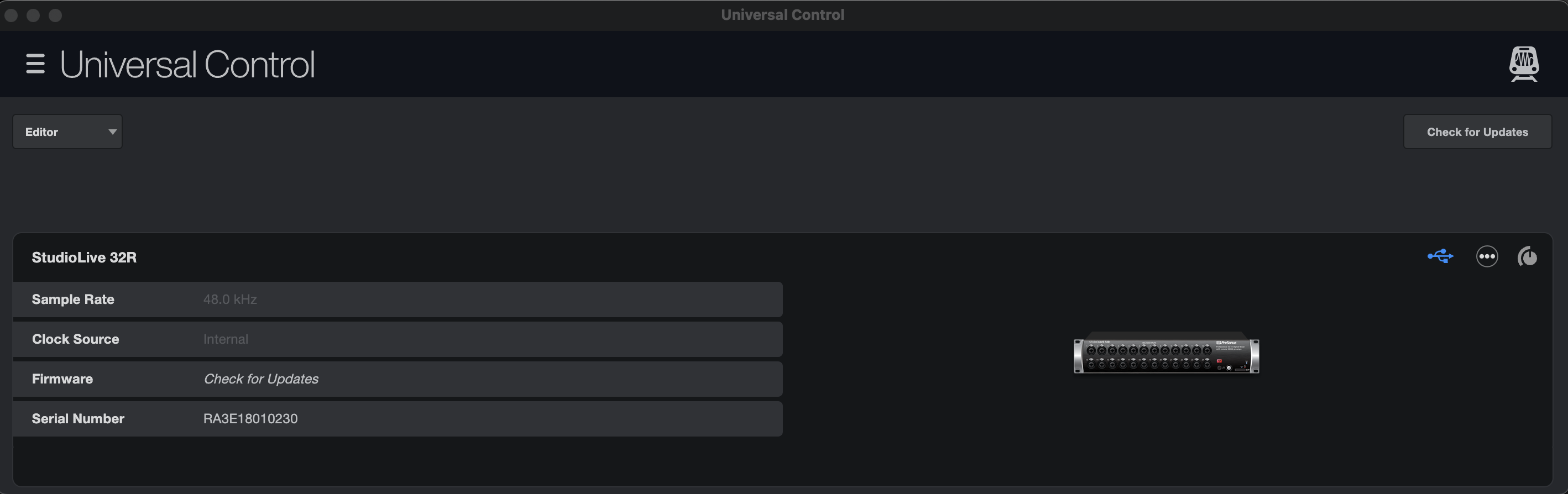
Task: Click Check for Updates in the Firmware row
Action: [x=260, y=379]
